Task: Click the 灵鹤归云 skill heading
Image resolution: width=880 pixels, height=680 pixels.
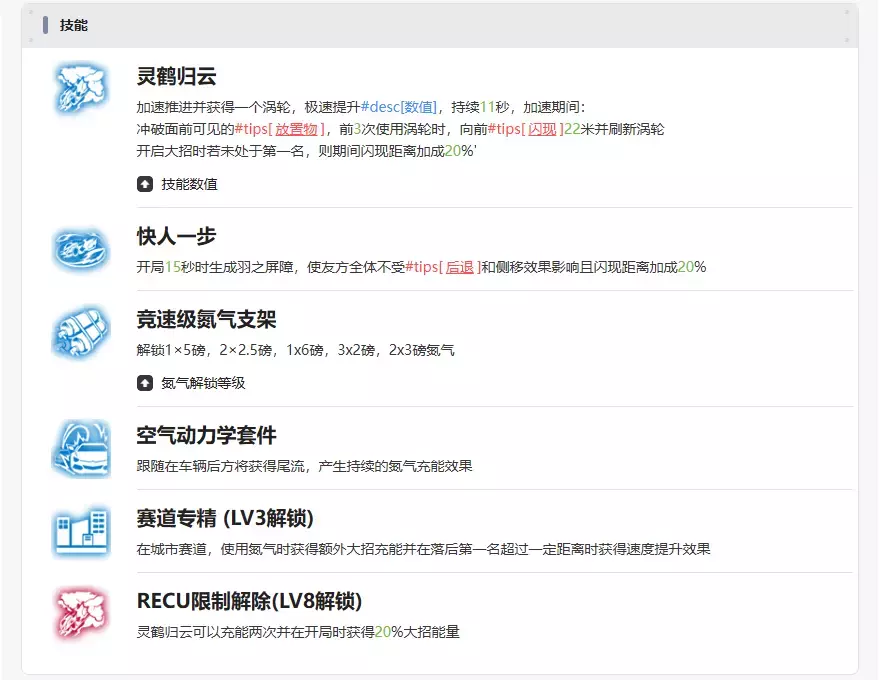Action: coord(177,76)
